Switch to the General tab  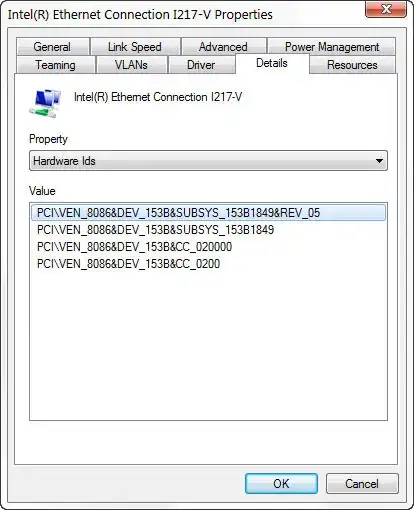tap(53, 47)
